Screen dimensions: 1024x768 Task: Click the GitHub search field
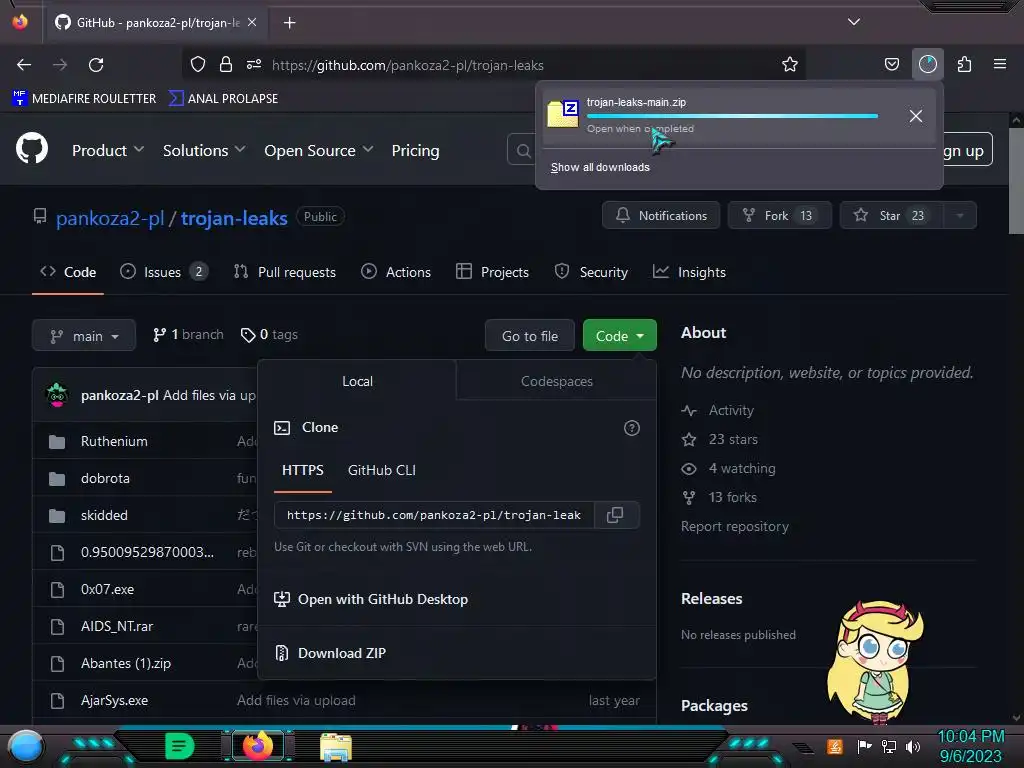tap(521, 150)
